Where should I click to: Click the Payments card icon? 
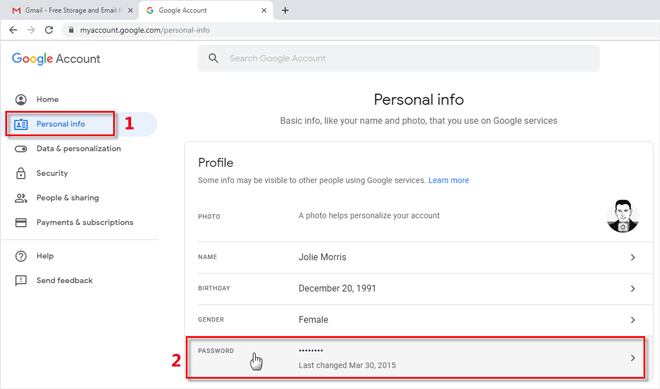[21, 222]
